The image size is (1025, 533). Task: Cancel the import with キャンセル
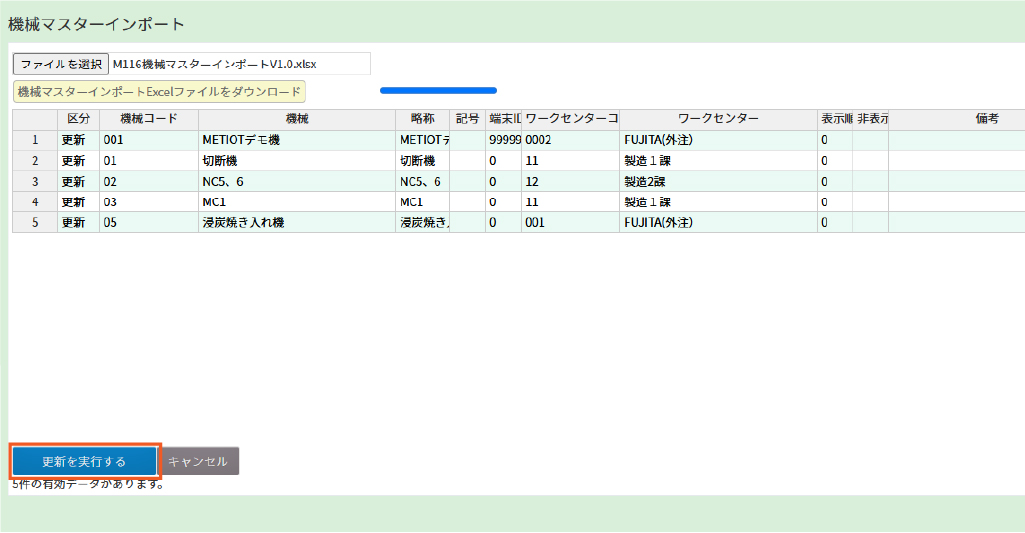pos(198,462)
